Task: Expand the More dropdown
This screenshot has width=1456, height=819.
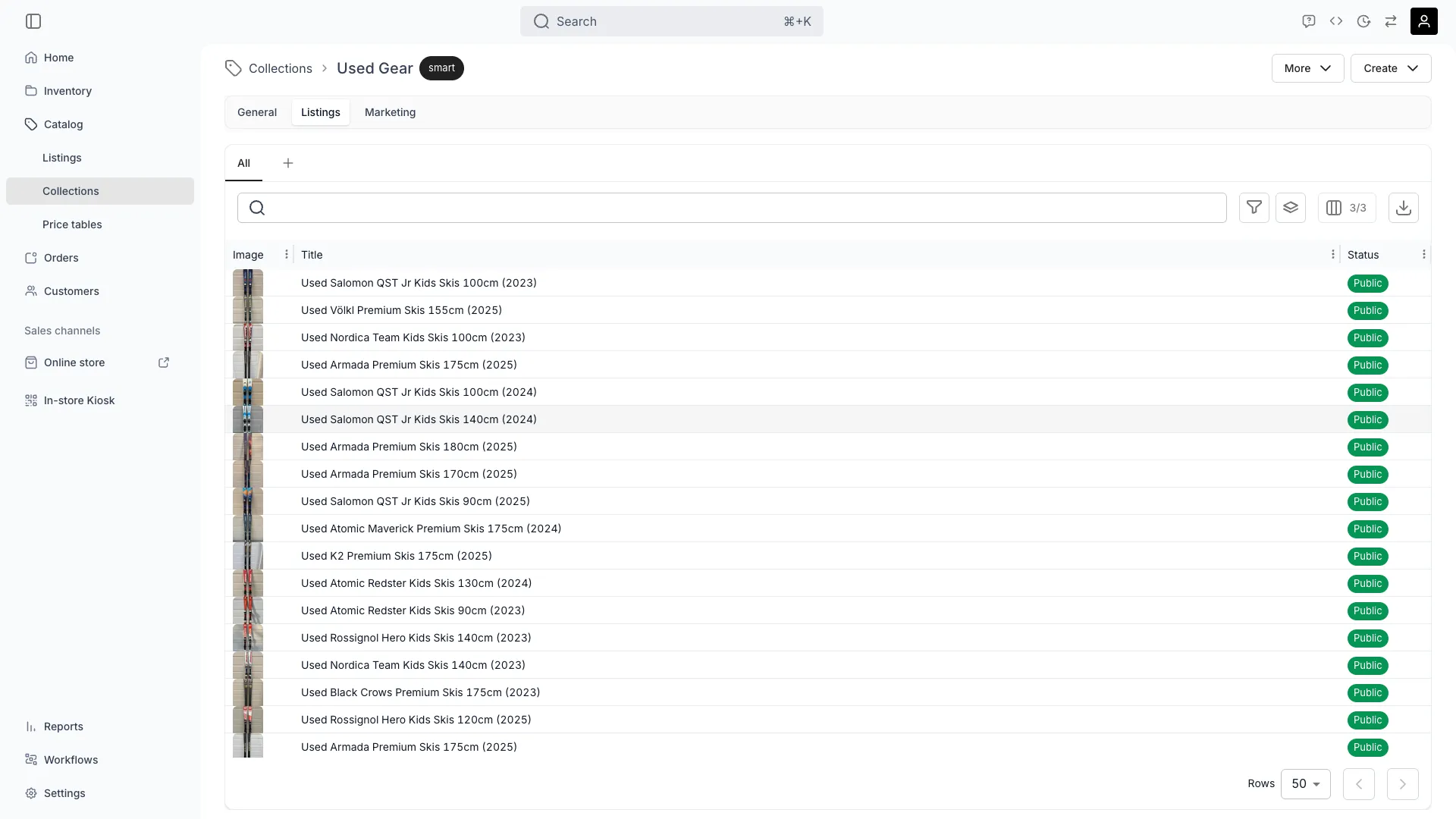Action: (1307, 68)
